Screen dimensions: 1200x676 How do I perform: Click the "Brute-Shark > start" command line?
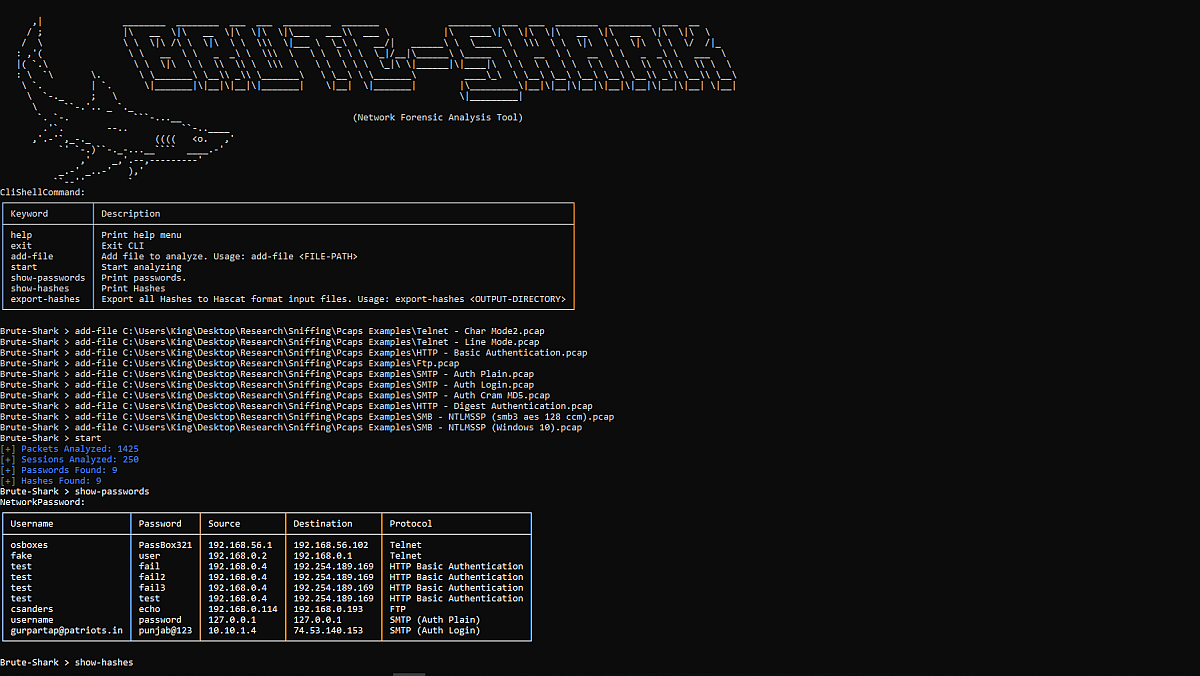50,438
